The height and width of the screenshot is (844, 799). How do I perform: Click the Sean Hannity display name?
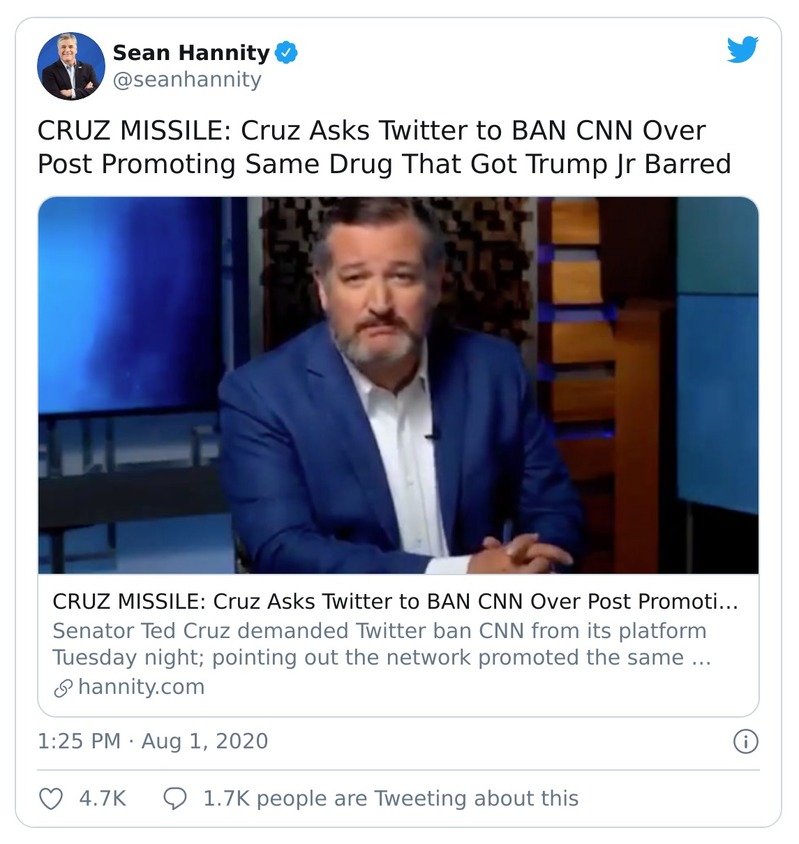click(x=191, y=52)
